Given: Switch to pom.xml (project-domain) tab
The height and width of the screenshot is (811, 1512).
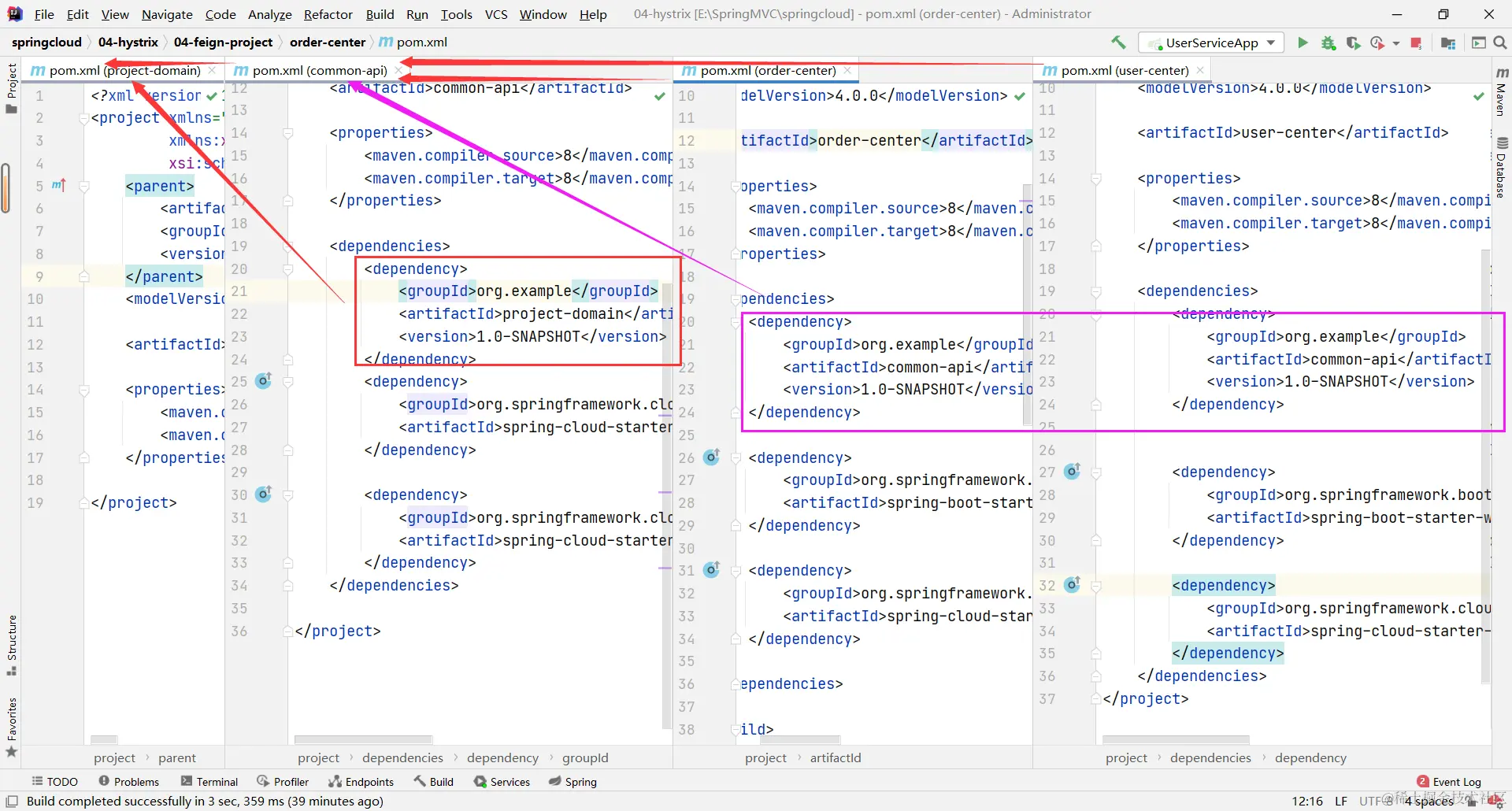Looking at the screenshot, I should coord(124,70).
